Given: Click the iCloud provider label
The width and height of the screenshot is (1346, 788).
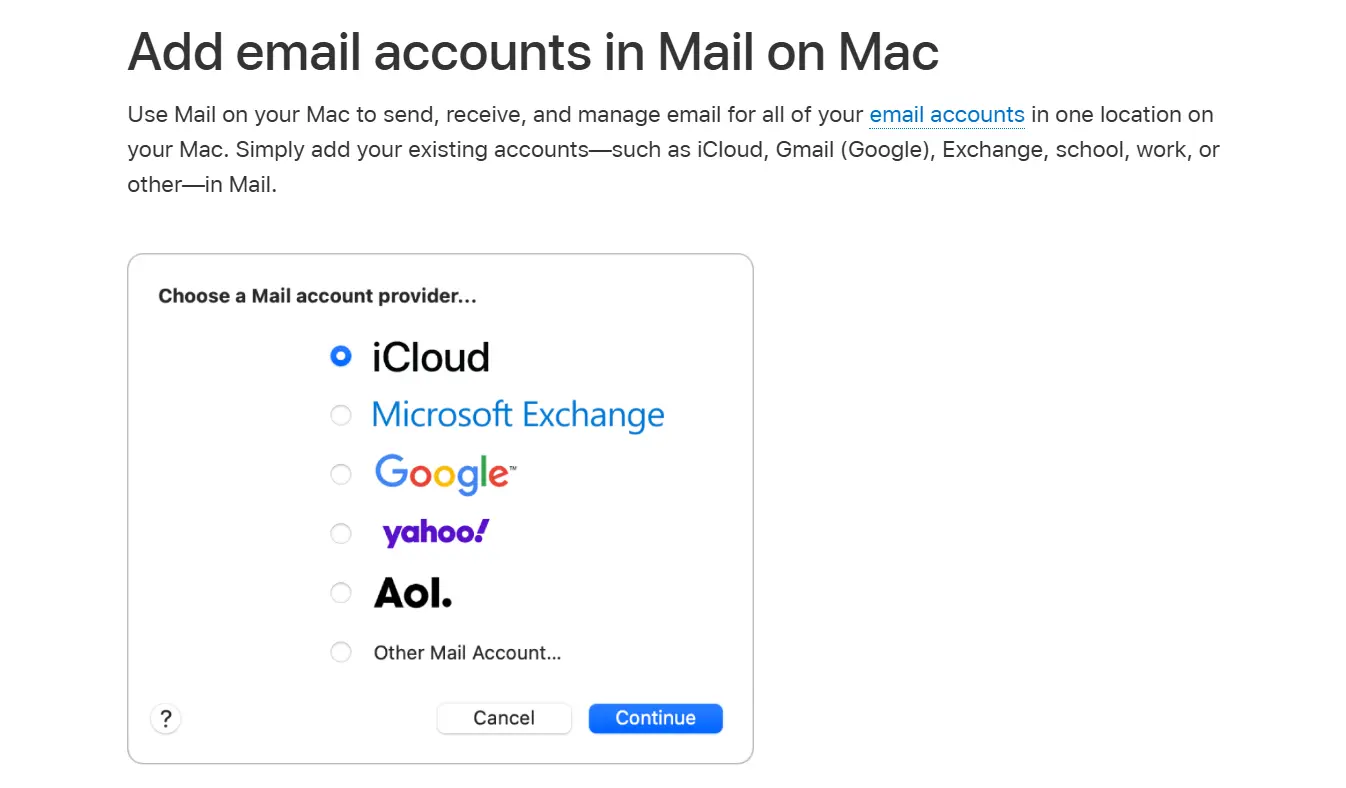Looking at the screenshot, I should click(431, 356).
